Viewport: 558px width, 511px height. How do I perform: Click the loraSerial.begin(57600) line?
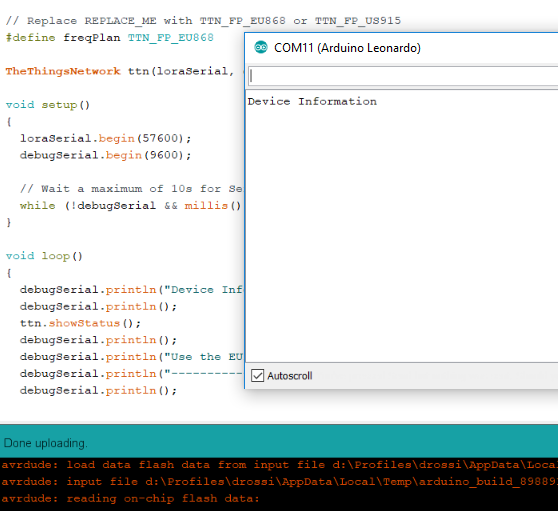click(x=105, y=138)
